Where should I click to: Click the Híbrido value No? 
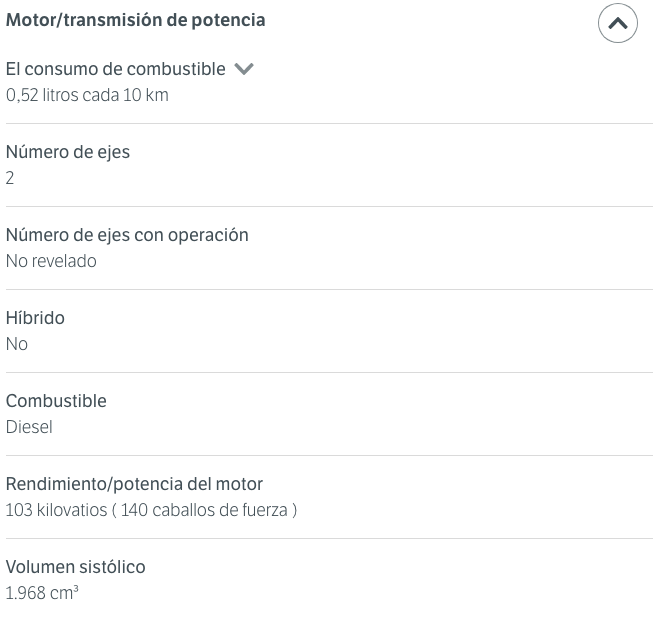coord(17,344)
